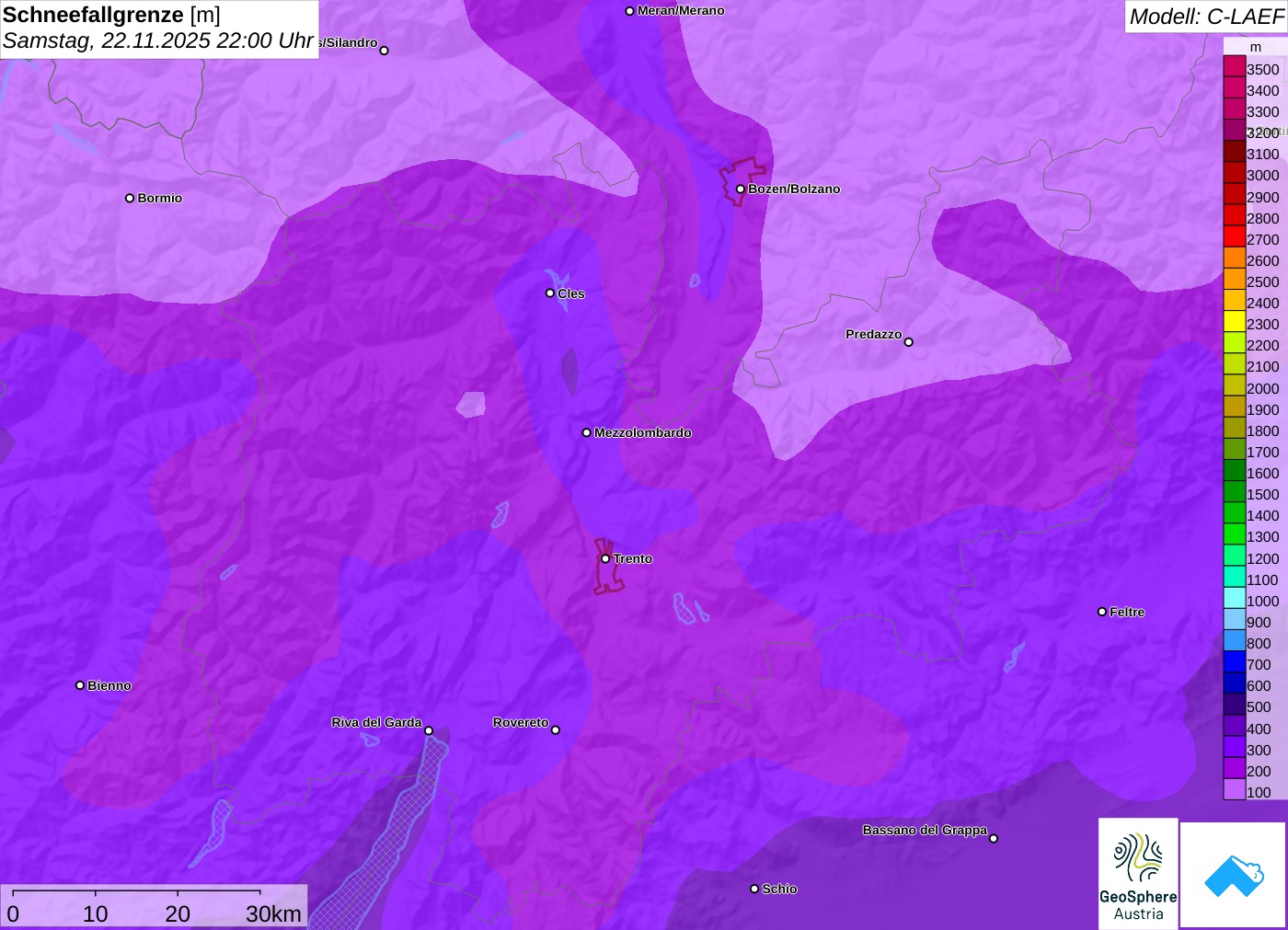Click the Trento city label
The height and width of the screenshot is (930, 1288).
click(x=633, y=558)
